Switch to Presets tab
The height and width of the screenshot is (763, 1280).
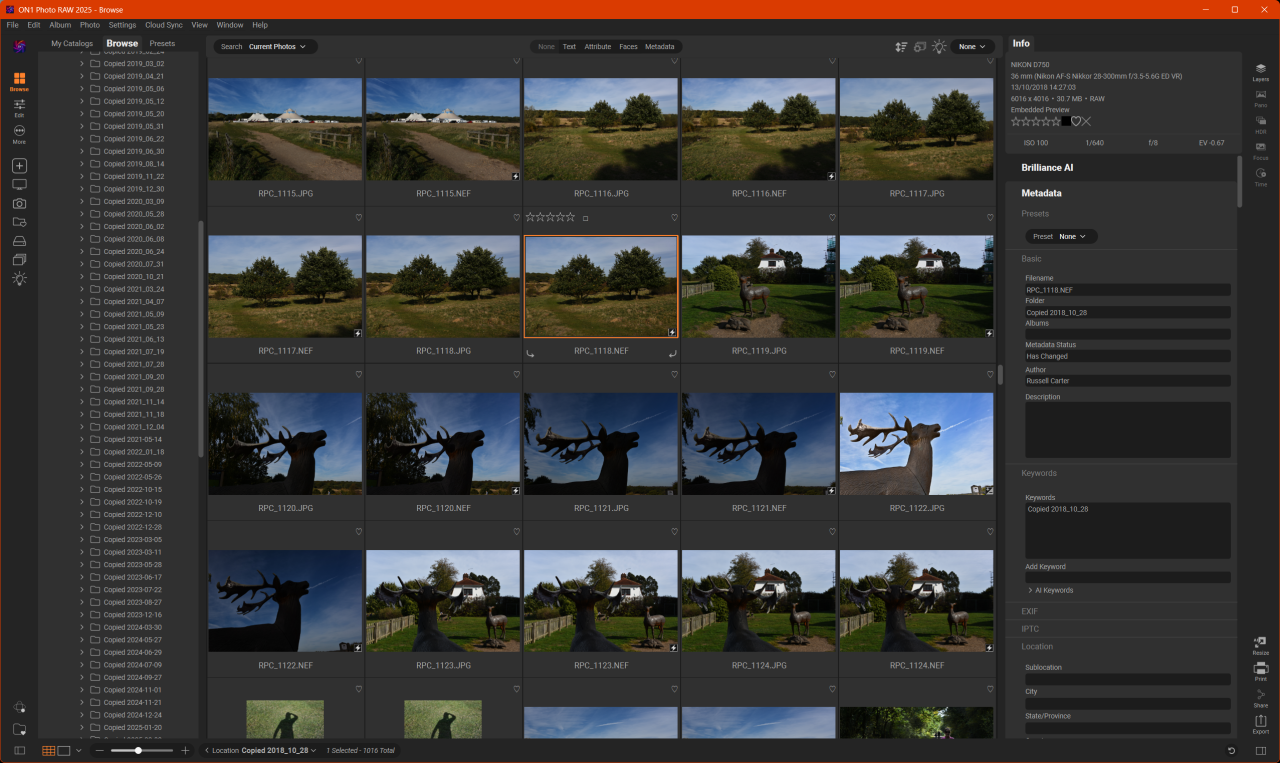point(162,44)
